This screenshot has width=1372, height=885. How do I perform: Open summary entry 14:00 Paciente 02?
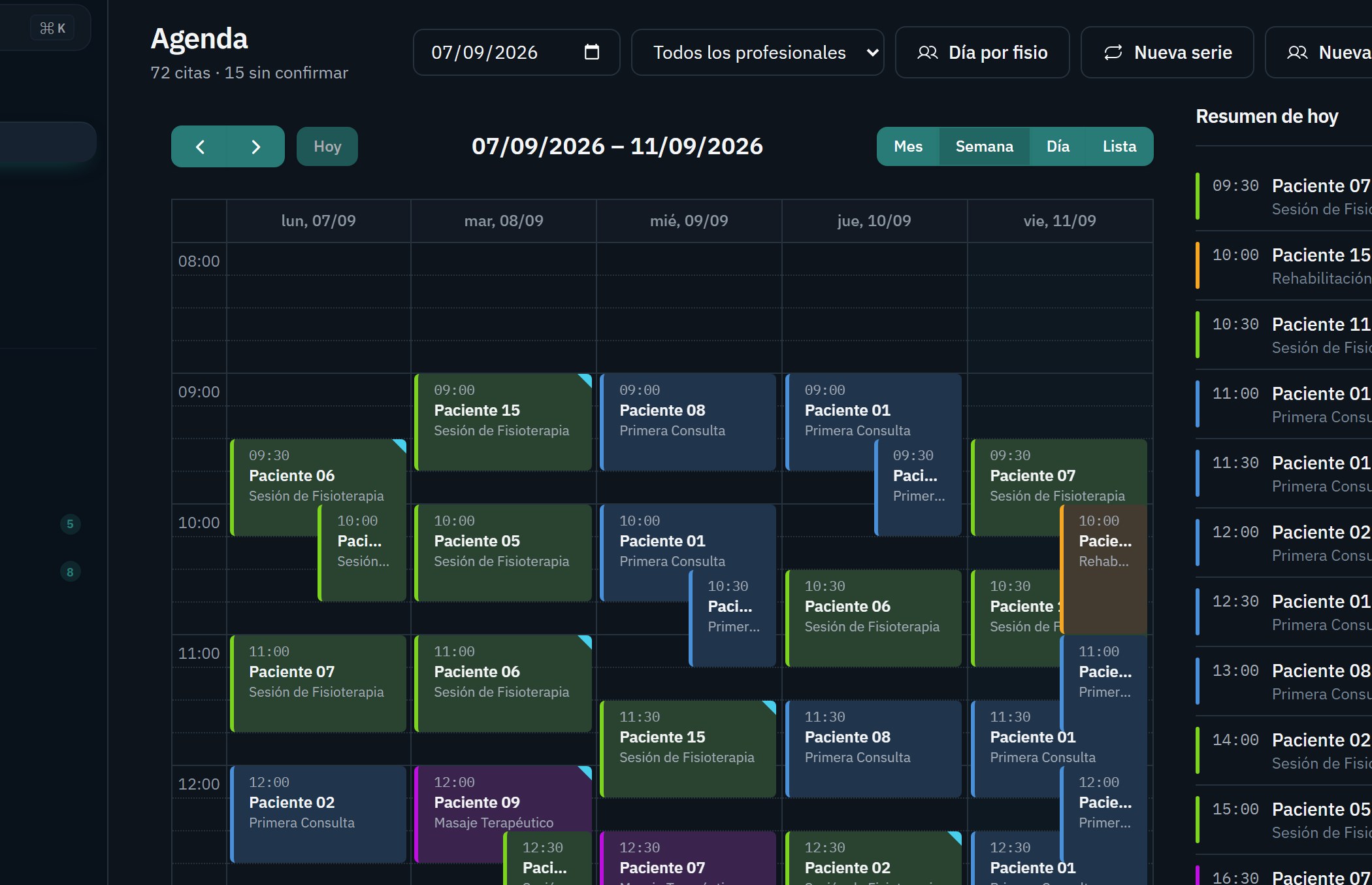(x=1284, y=750)
